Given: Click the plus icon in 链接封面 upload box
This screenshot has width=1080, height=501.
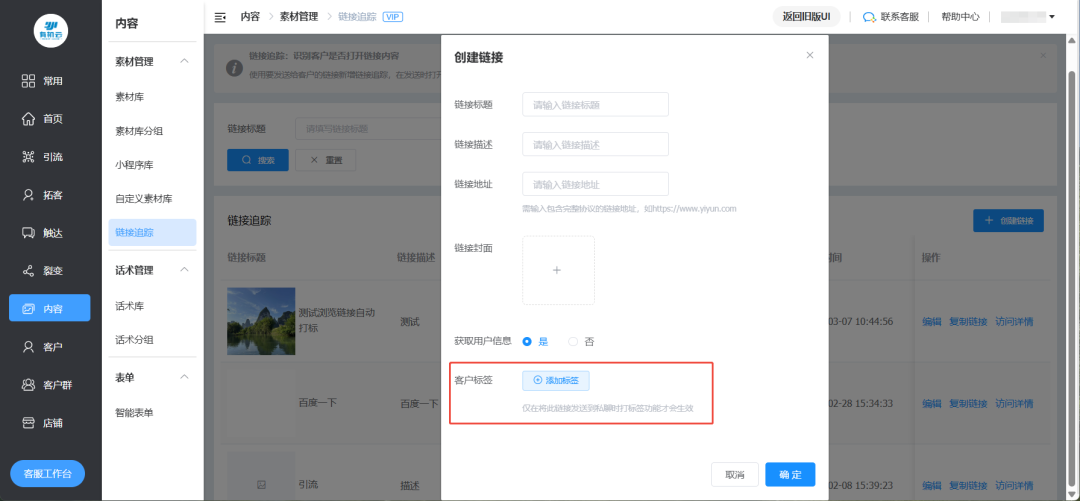Looking at the screenshot, I should pos(557,270).
